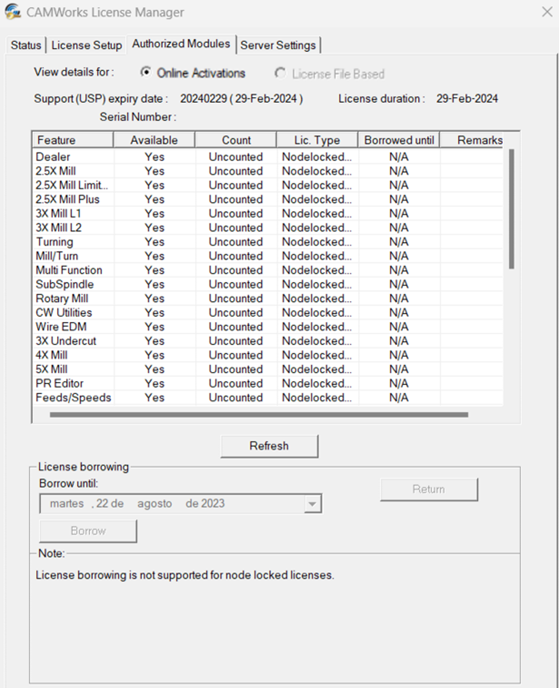Select the 4X Mill feature row
559x688 pixels.
pos(268,355)
